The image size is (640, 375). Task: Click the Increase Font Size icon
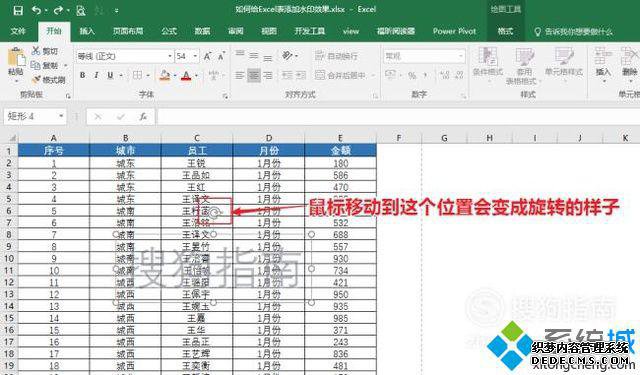(x=208, y=56)
